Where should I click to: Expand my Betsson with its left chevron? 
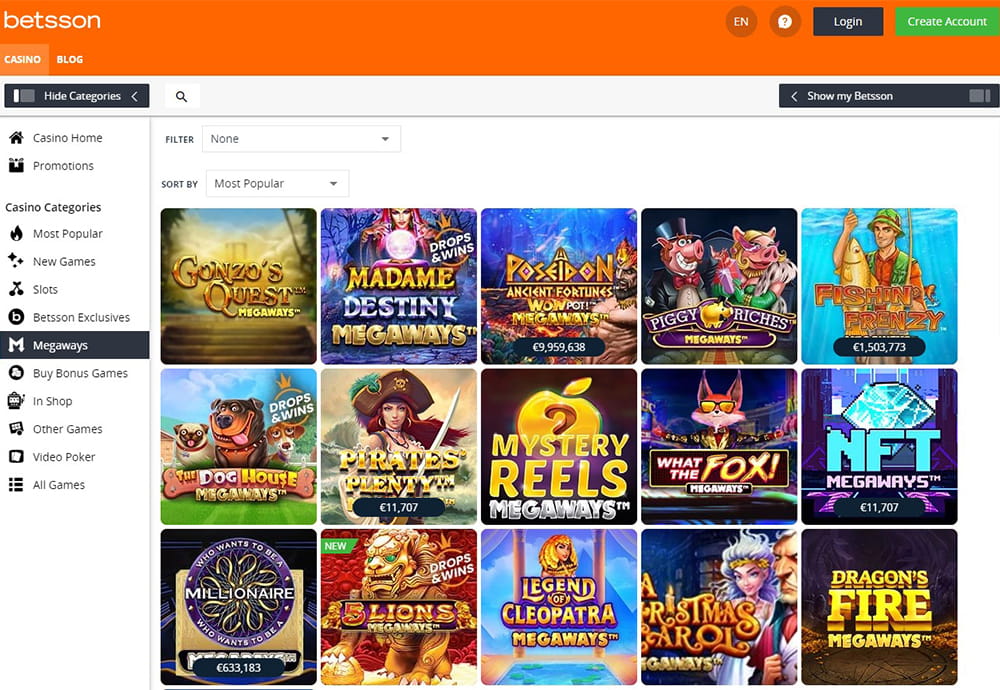point(794,96)
